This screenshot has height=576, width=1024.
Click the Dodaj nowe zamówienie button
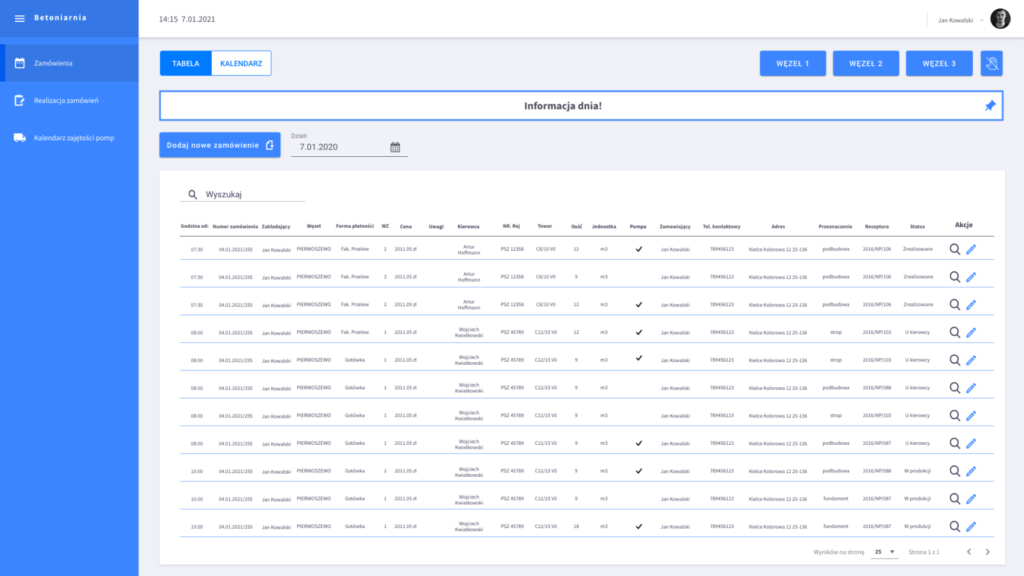pos(219,145)
